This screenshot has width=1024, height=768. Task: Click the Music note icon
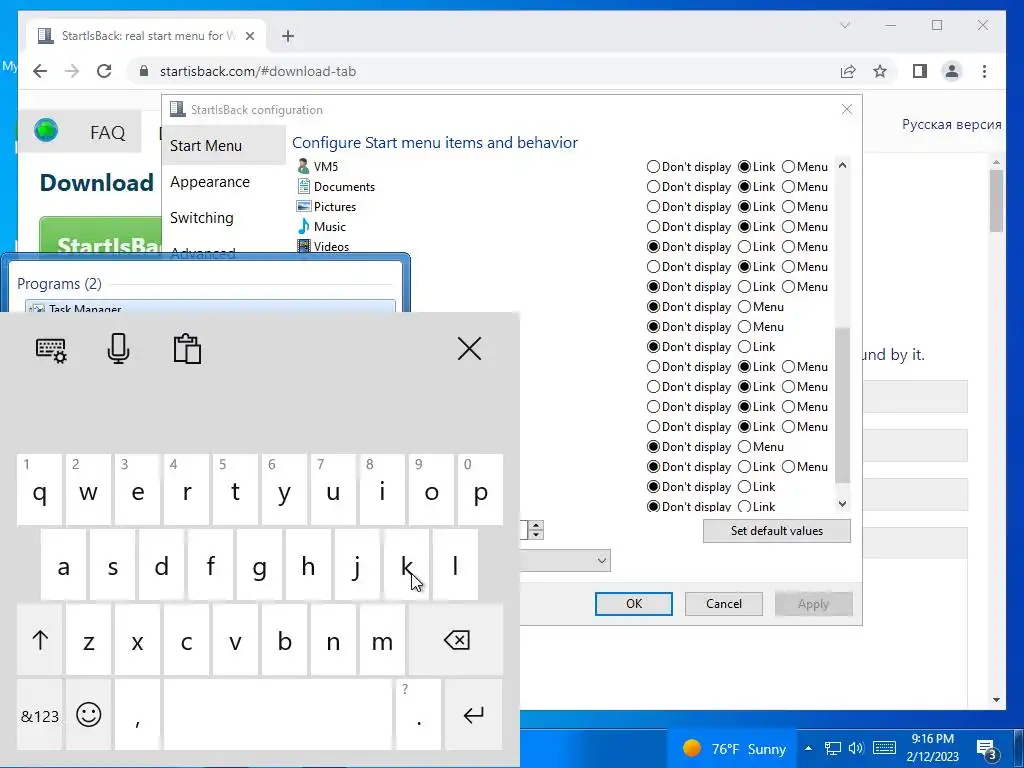[303, 226]
